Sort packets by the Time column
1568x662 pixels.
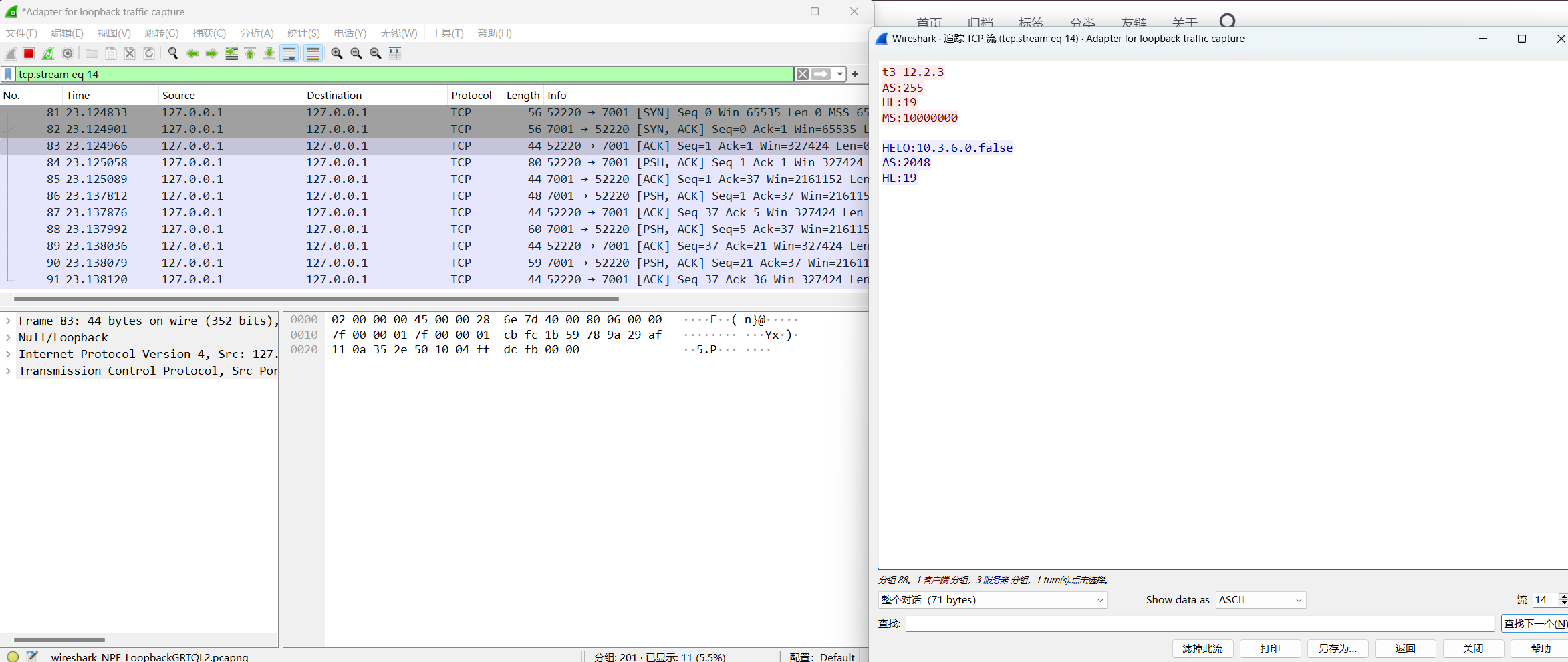[x=111, y=95]
